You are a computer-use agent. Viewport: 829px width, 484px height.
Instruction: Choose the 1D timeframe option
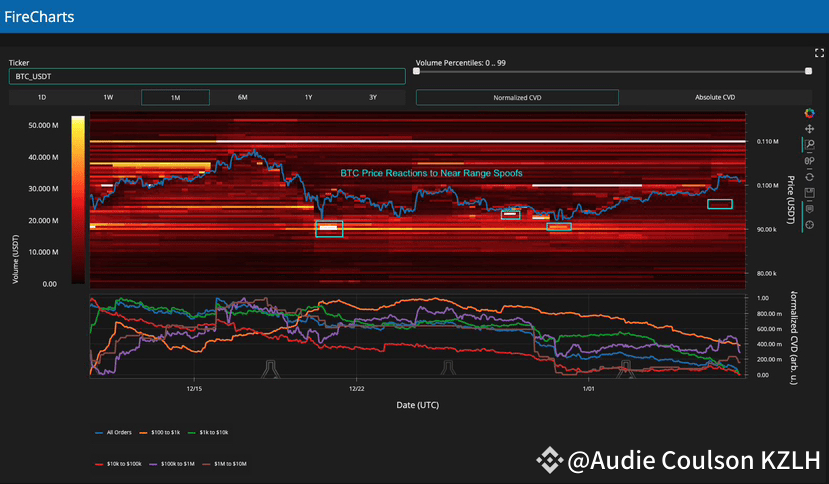42,97
